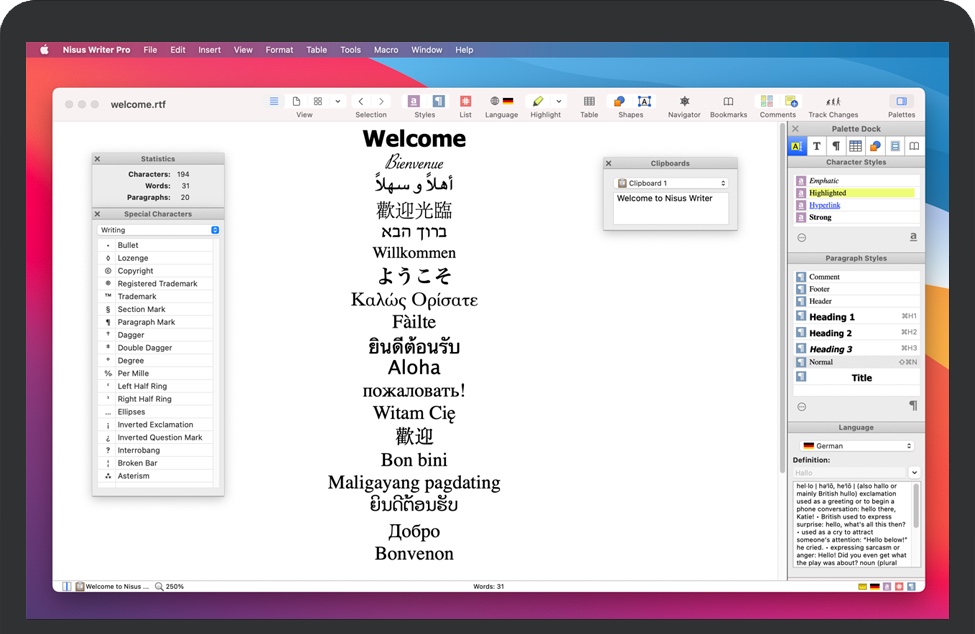The image size is (975, 634).
Task: Open the Writing category dropdown
Action: [158, 230]
